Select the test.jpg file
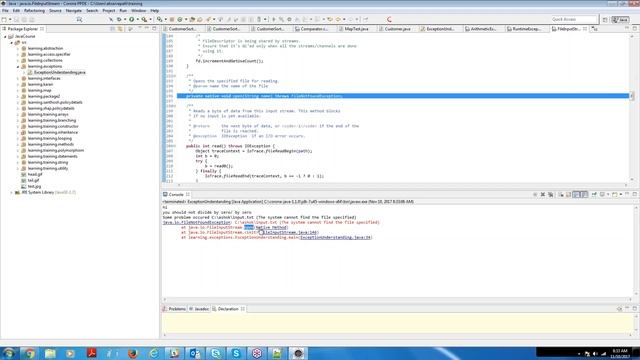The width and height of the screenshot is (640, 360). (34, 187)
